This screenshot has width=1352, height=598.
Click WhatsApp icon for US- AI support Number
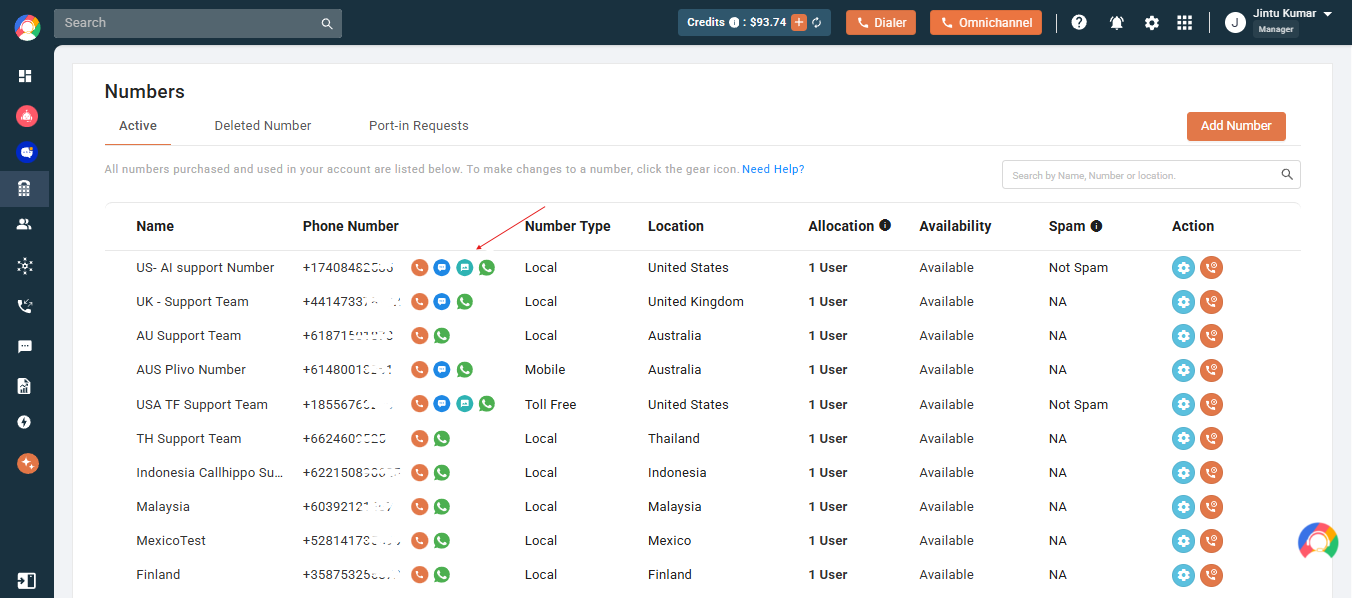point(487,267)
